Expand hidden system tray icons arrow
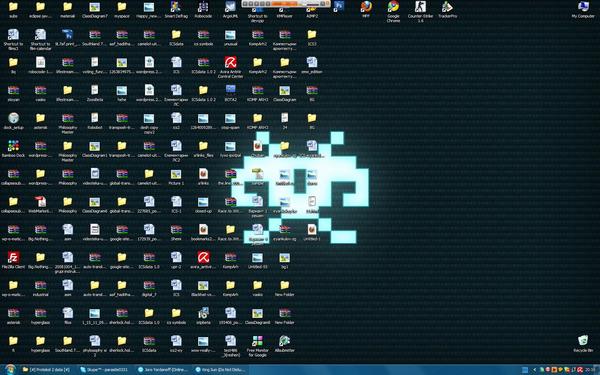Image resolution: width=600 pixels, height=375 pixels. (x=534, y=370)
